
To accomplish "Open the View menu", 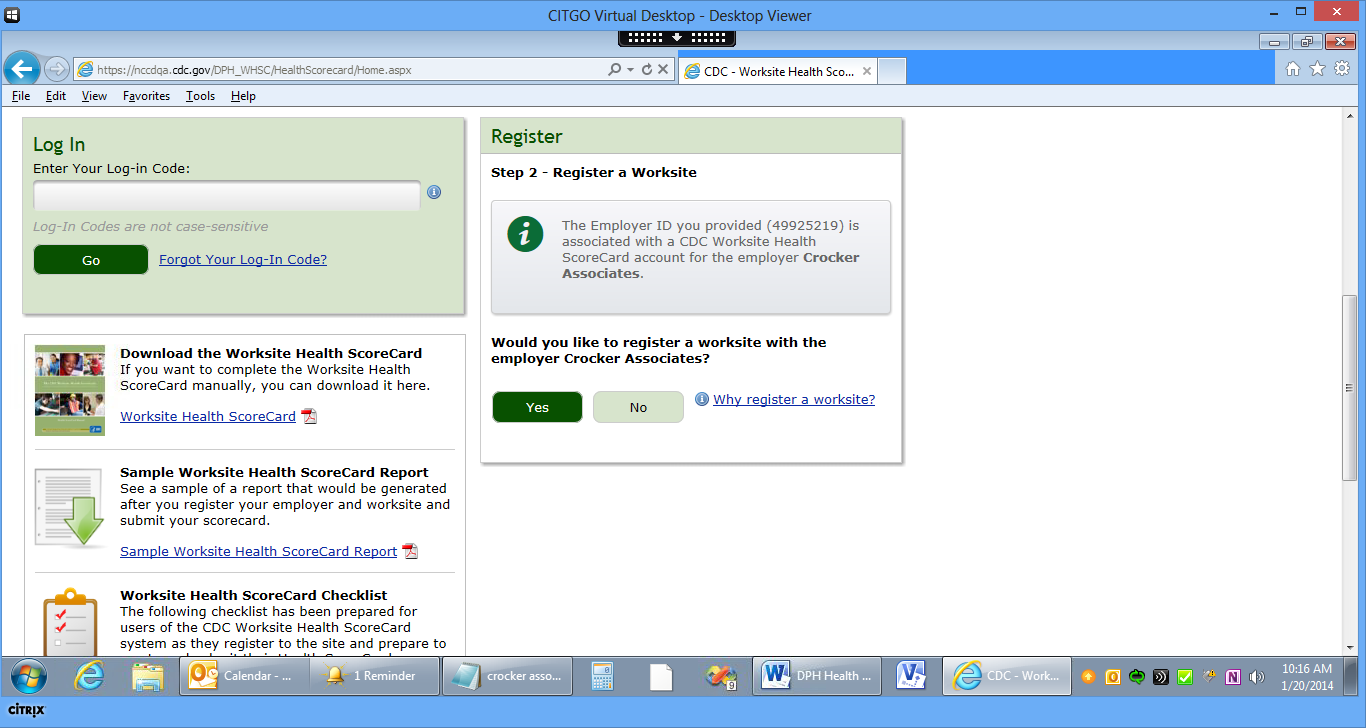I will tap(94, 96).
